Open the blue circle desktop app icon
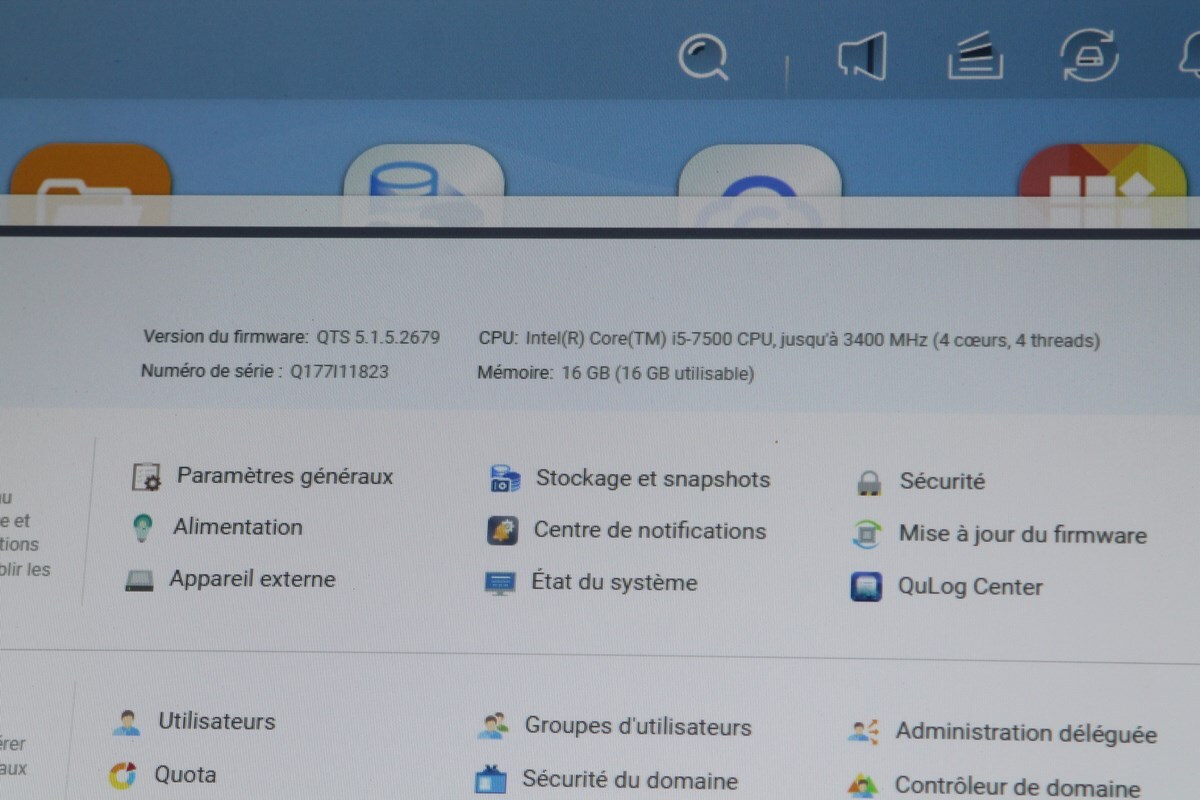The image size is (1200, 800). pyautogui.click(x=759, y=186)
